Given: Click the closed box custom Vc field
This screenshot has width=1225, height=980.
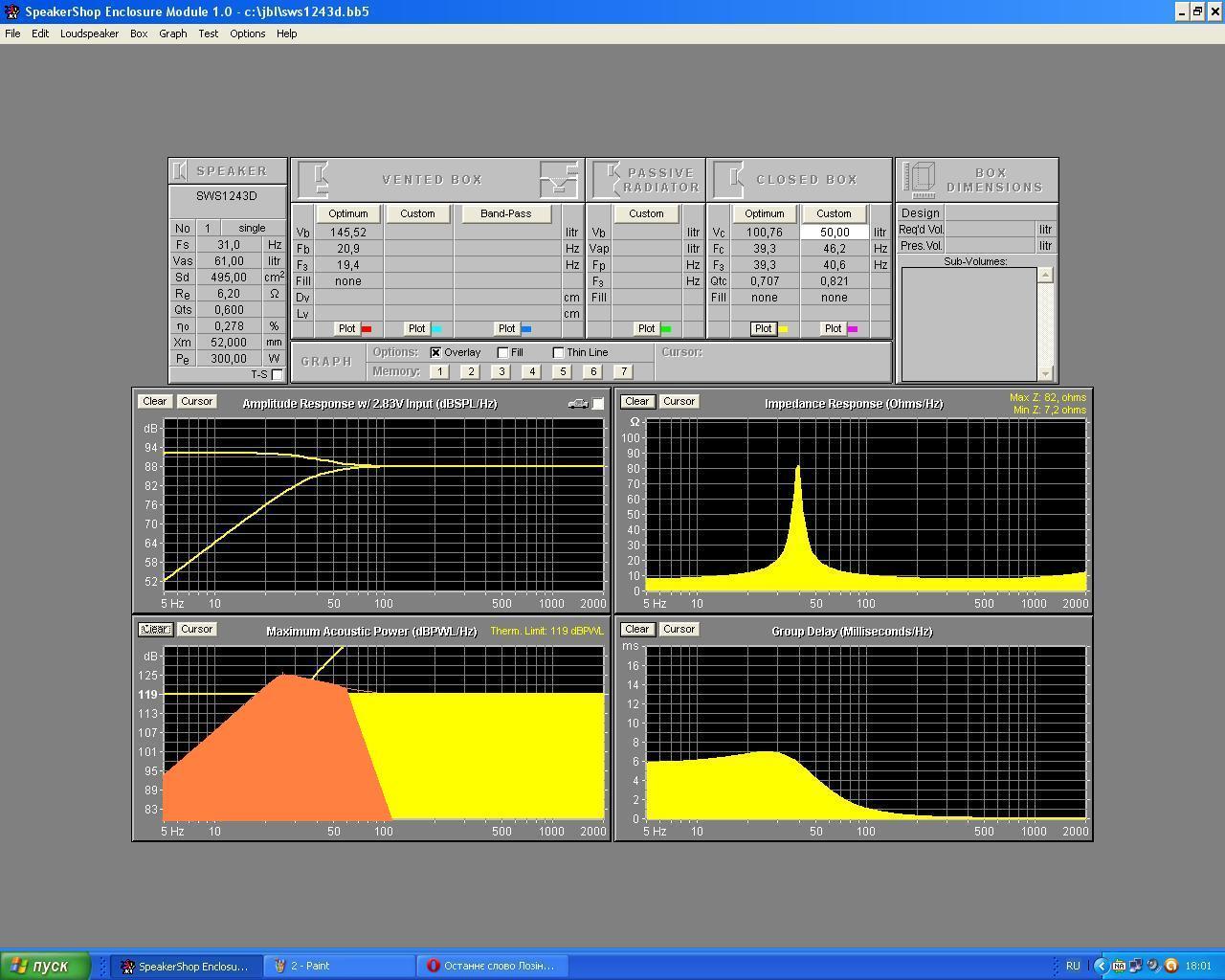Looking at the screenshot, I should point(834,233).
